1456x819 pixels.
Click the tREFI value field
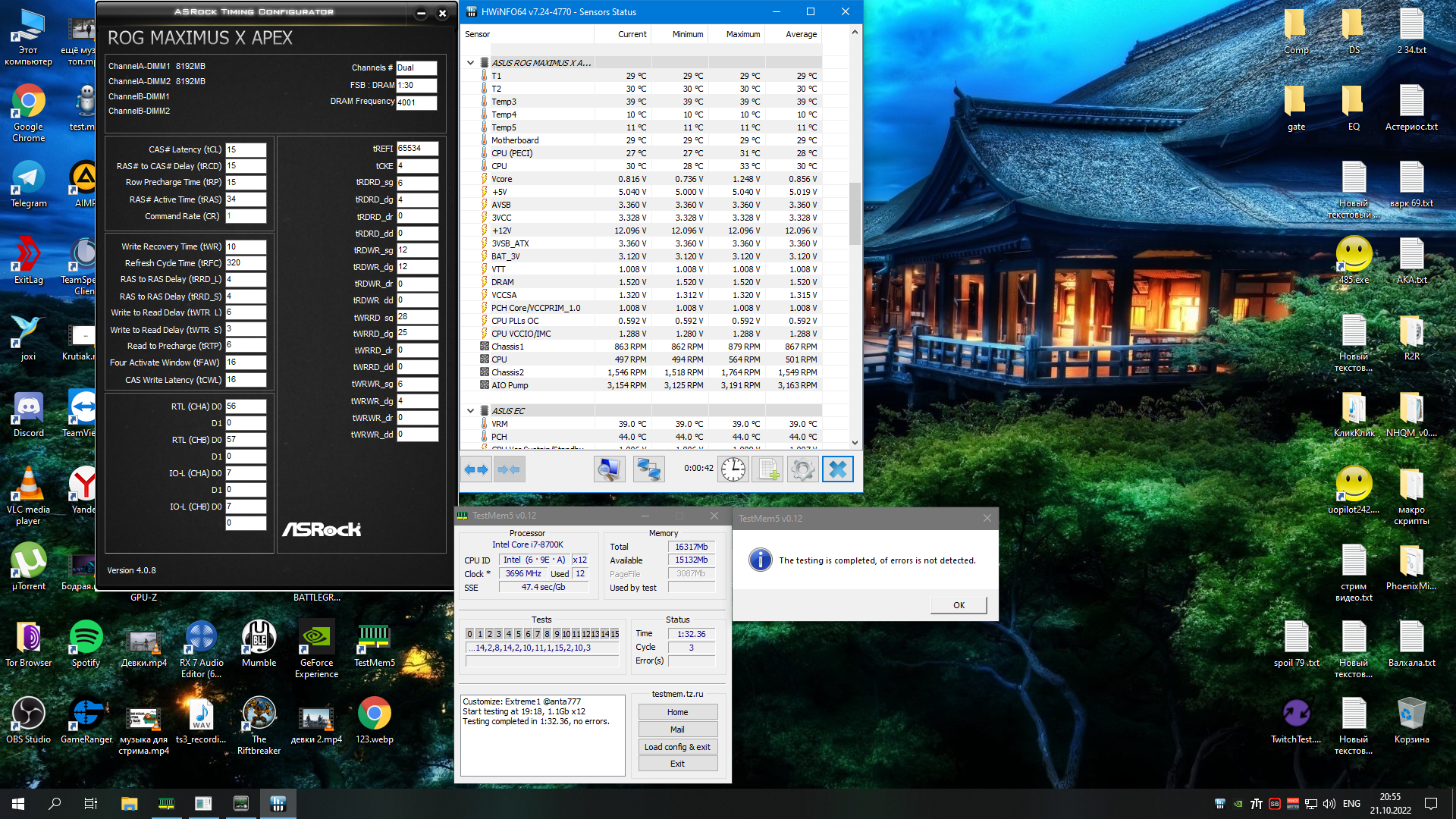tap(416, 149)
